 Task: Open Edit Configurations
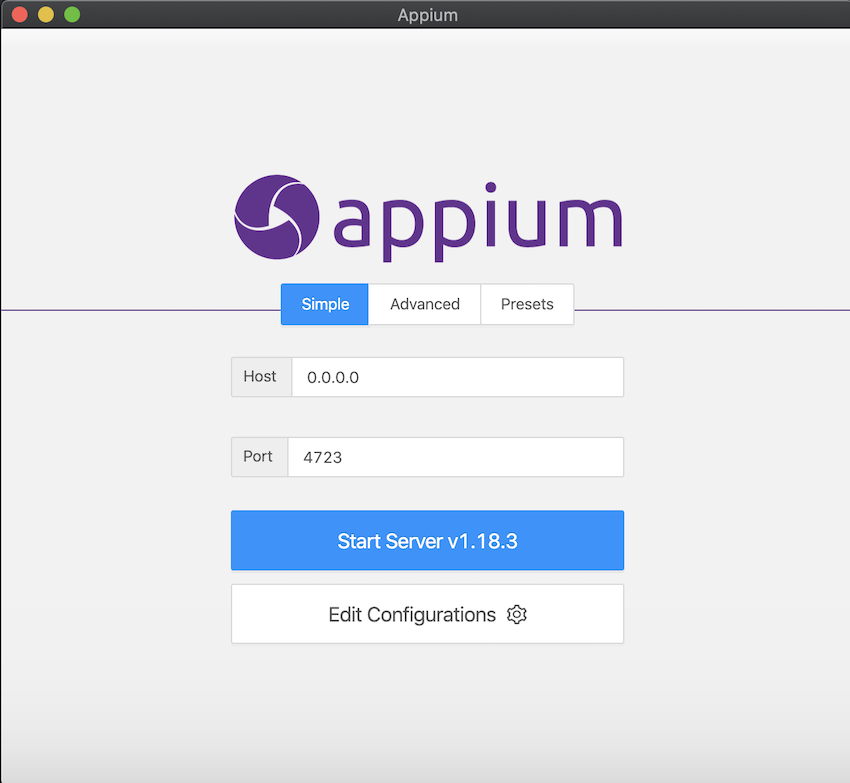coord(427,614)
